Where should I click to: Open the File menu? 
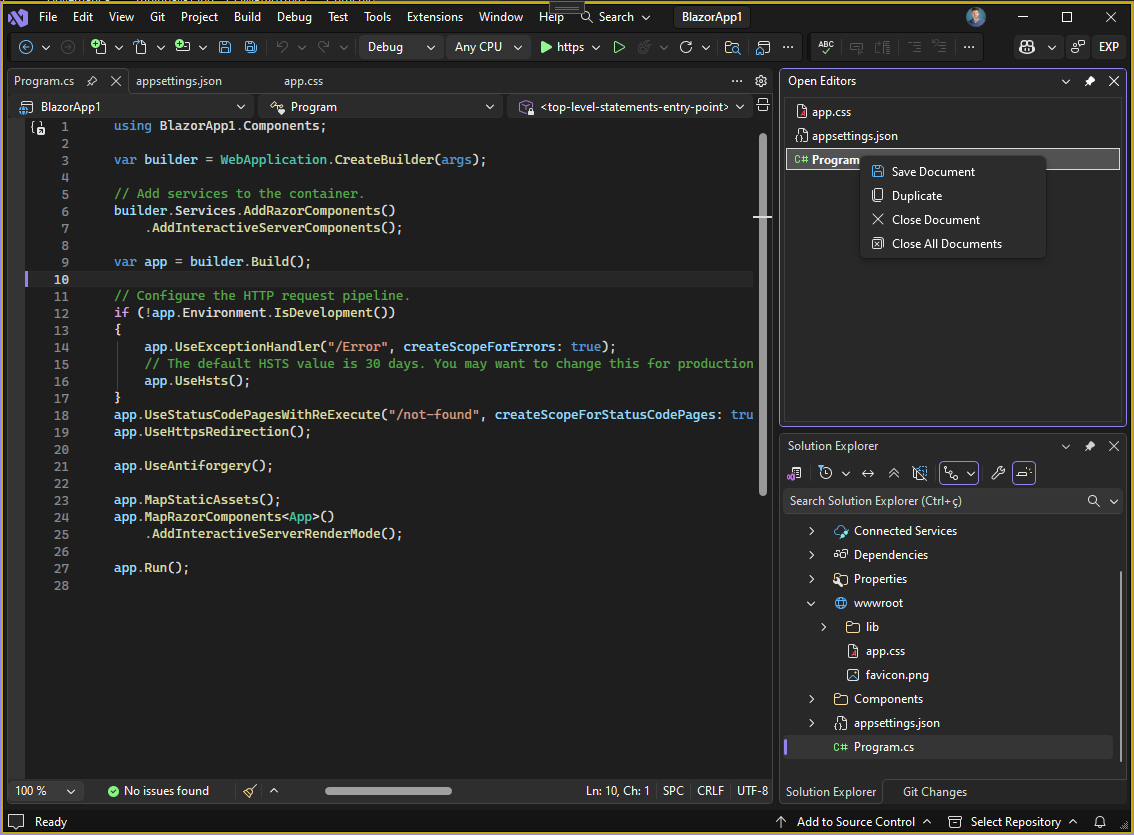tap(48, 17)
